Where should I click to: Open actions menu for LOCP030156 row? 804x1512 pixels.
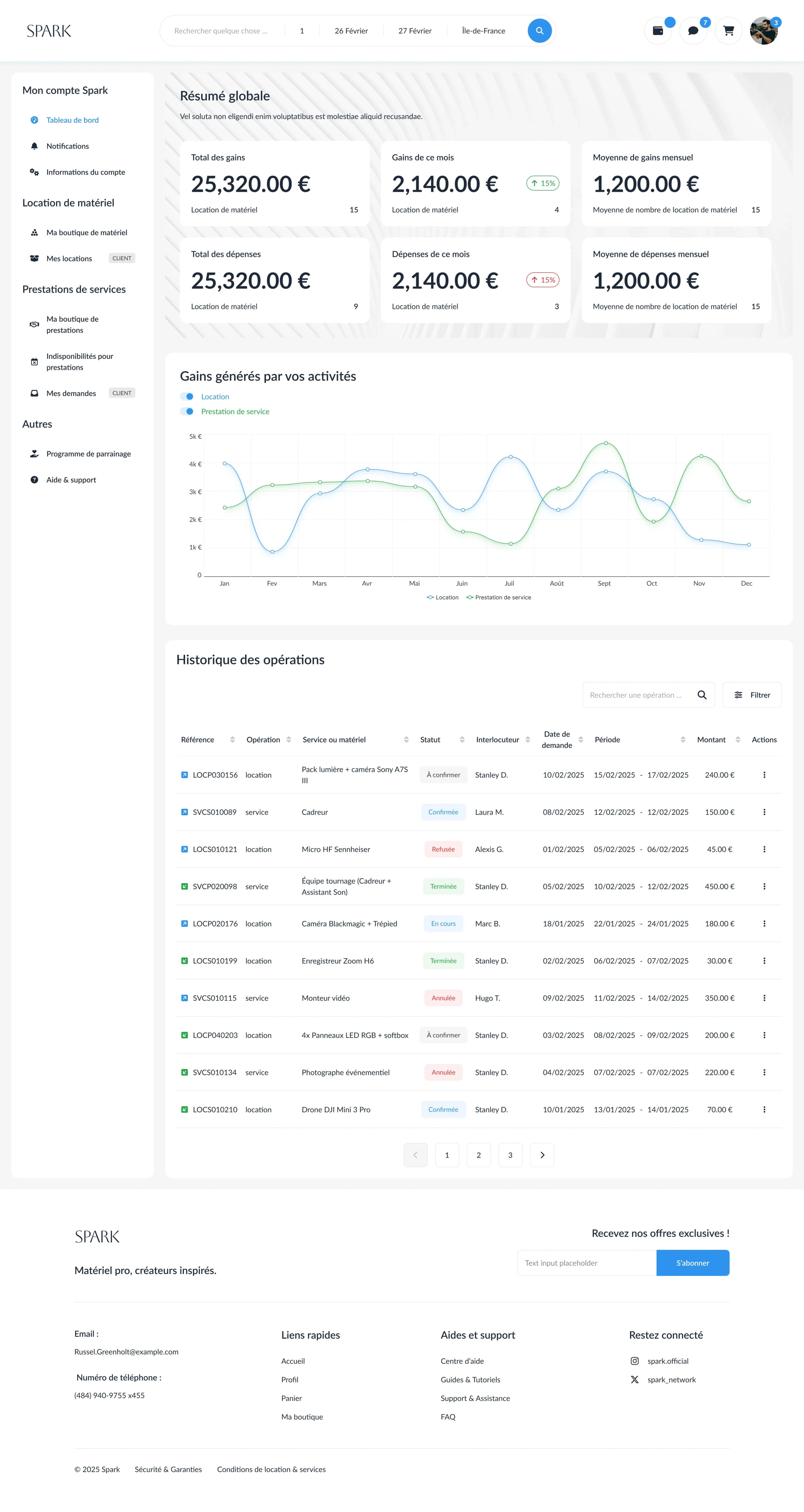coord(764,775)
